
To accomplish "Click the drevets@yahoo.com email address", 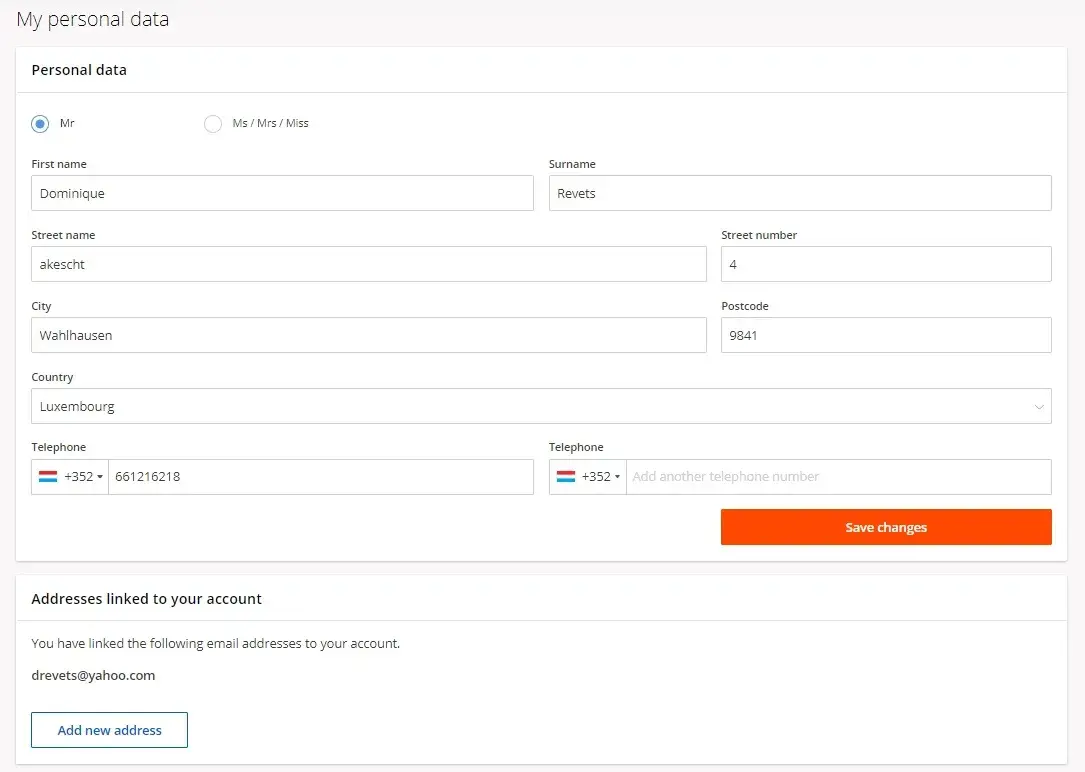I will click(x=93, y=676).
